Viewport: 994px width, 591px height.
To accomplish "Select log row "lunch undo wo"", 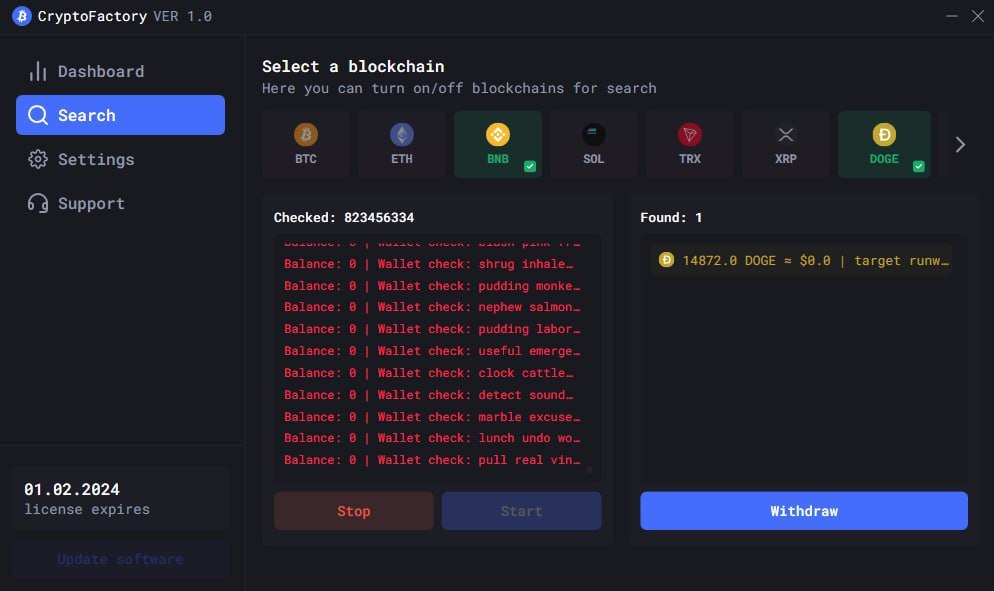I will (x=432, y=438).
